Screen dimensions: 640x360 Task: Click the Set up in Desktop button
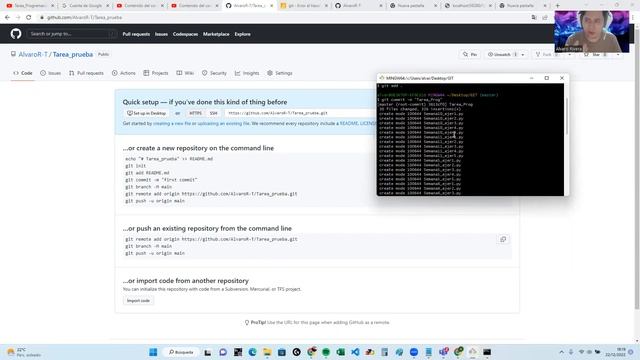pyautogui.click(x=146, y=113)
